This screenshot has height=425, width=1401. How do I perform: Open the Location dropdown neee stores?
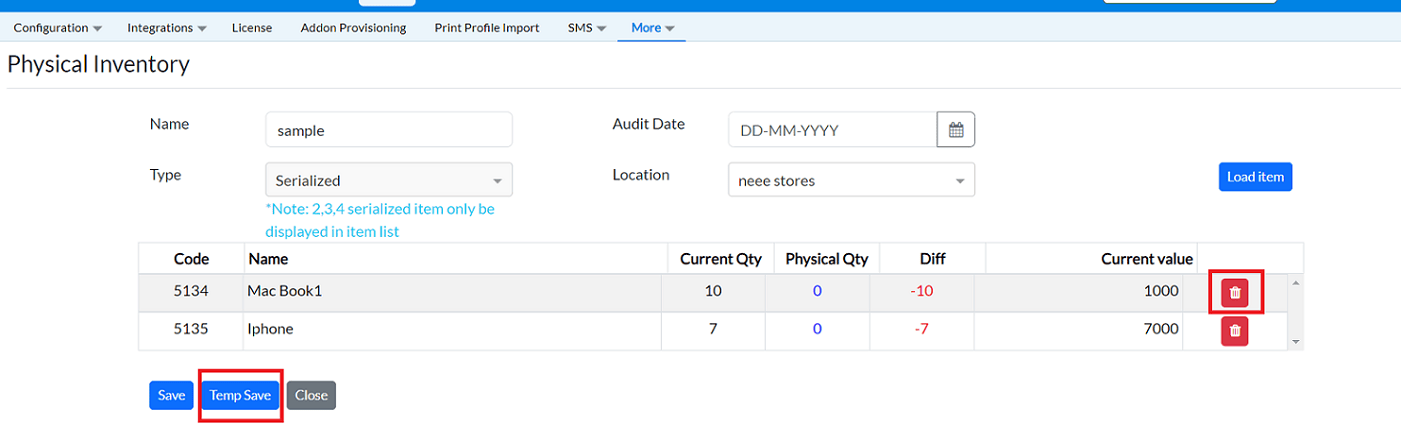pyautogui.click(x=850, y=181)
